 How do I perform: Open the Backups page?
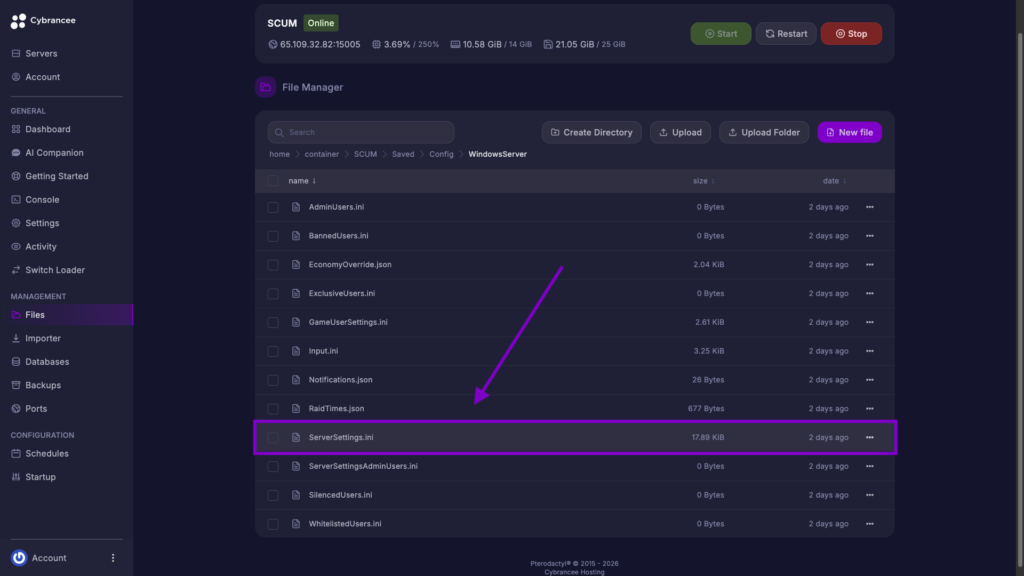pos(37,384)
